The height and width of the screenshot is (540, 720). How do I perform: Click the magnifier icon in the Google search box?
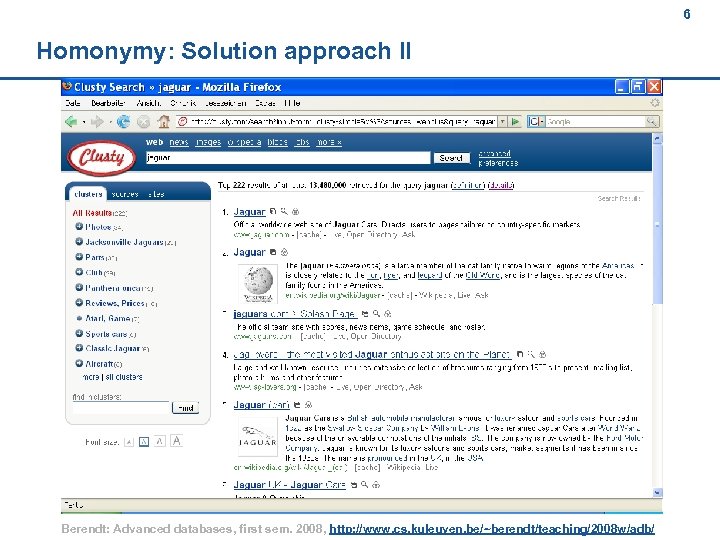pyautogui.click(x=651, y=122)
